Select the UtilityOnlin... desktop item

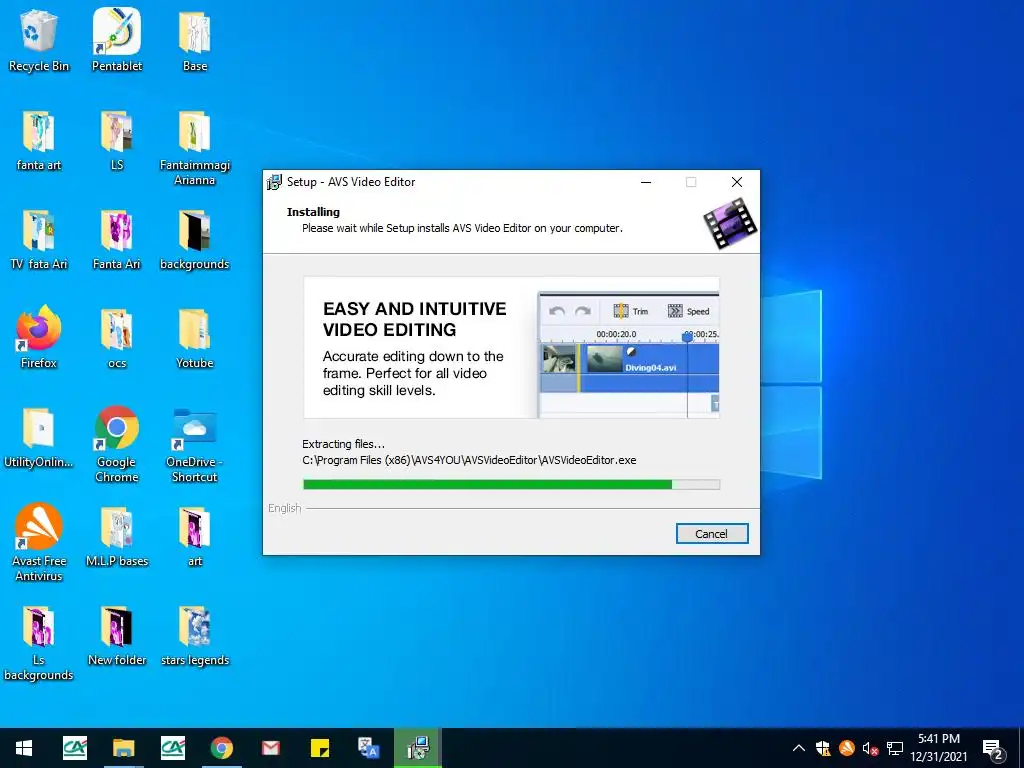pos(39,438)
